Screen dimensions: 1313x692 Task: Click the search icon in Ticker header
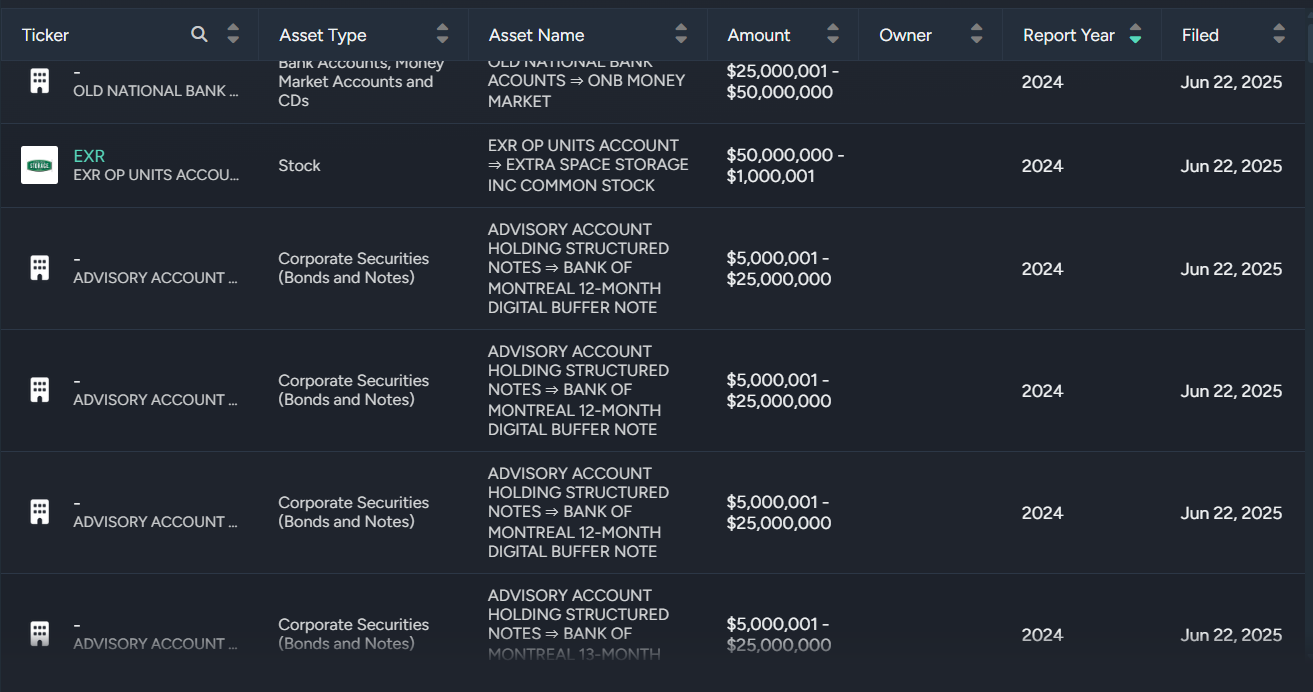(x=199, y=35)
